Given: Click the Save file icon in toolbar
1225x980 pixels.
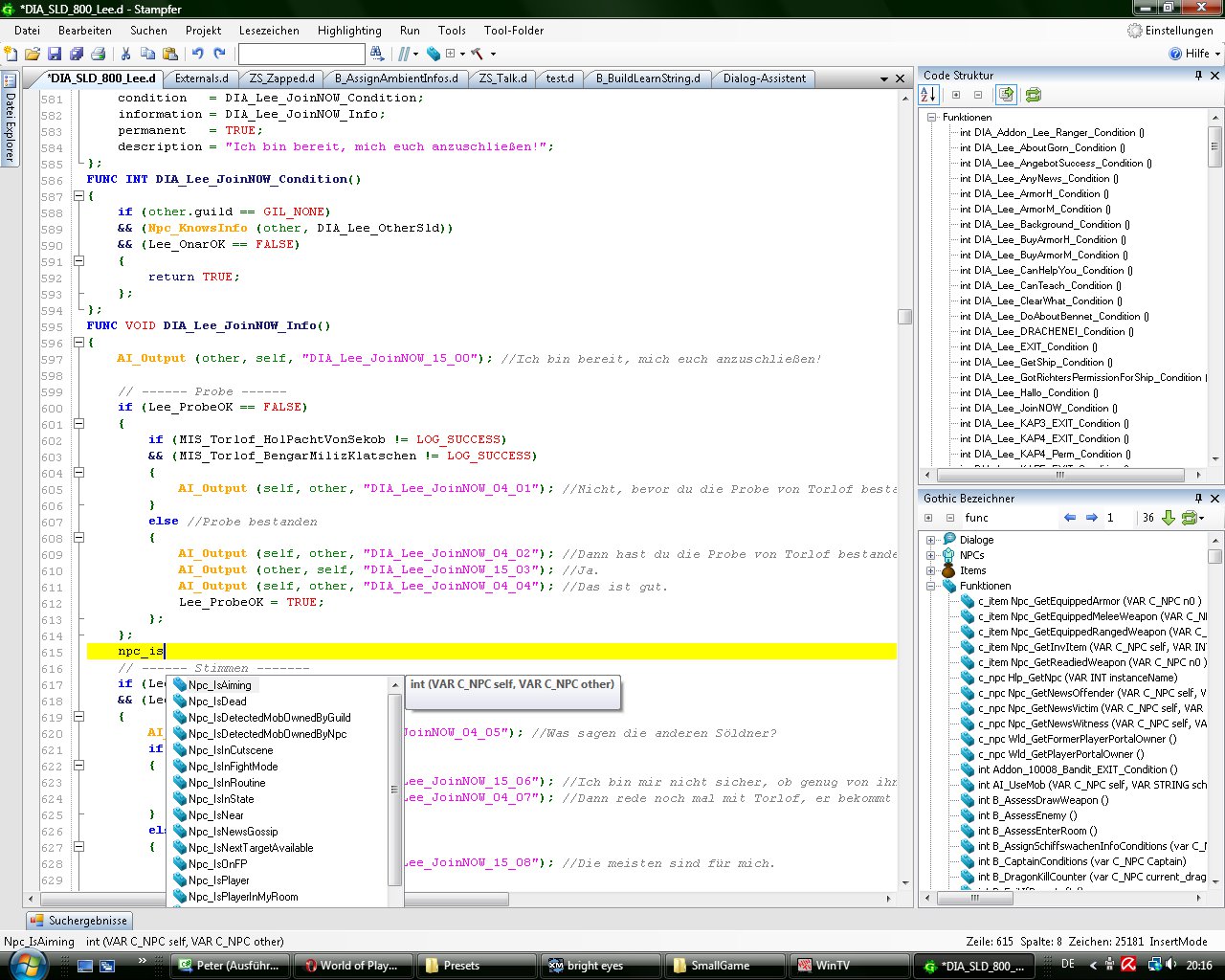Looking at the screenshot, I should click(x=55, y=54).
